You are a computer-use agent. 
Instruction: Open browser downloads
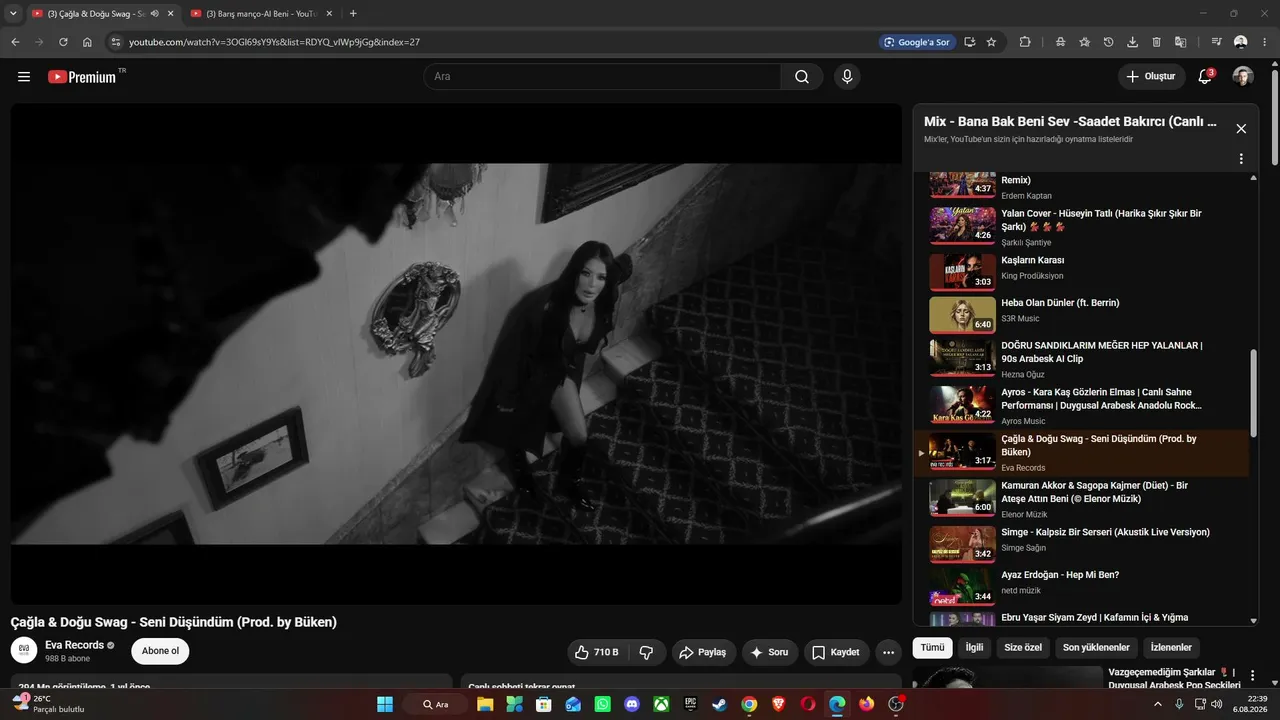pos(1132,42)
